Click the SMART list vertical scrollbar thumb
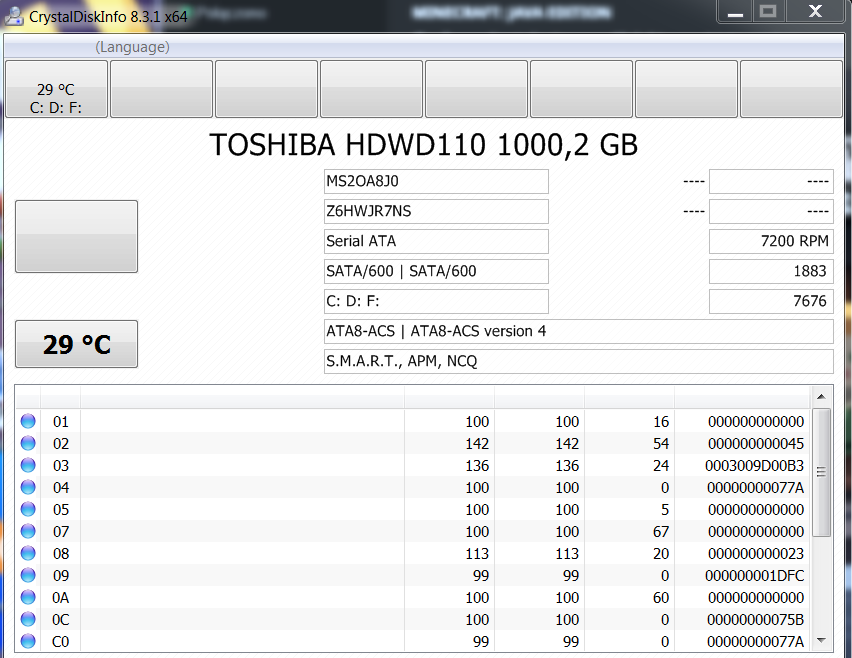Screen dimensions: 852x658 click(821, 472)
